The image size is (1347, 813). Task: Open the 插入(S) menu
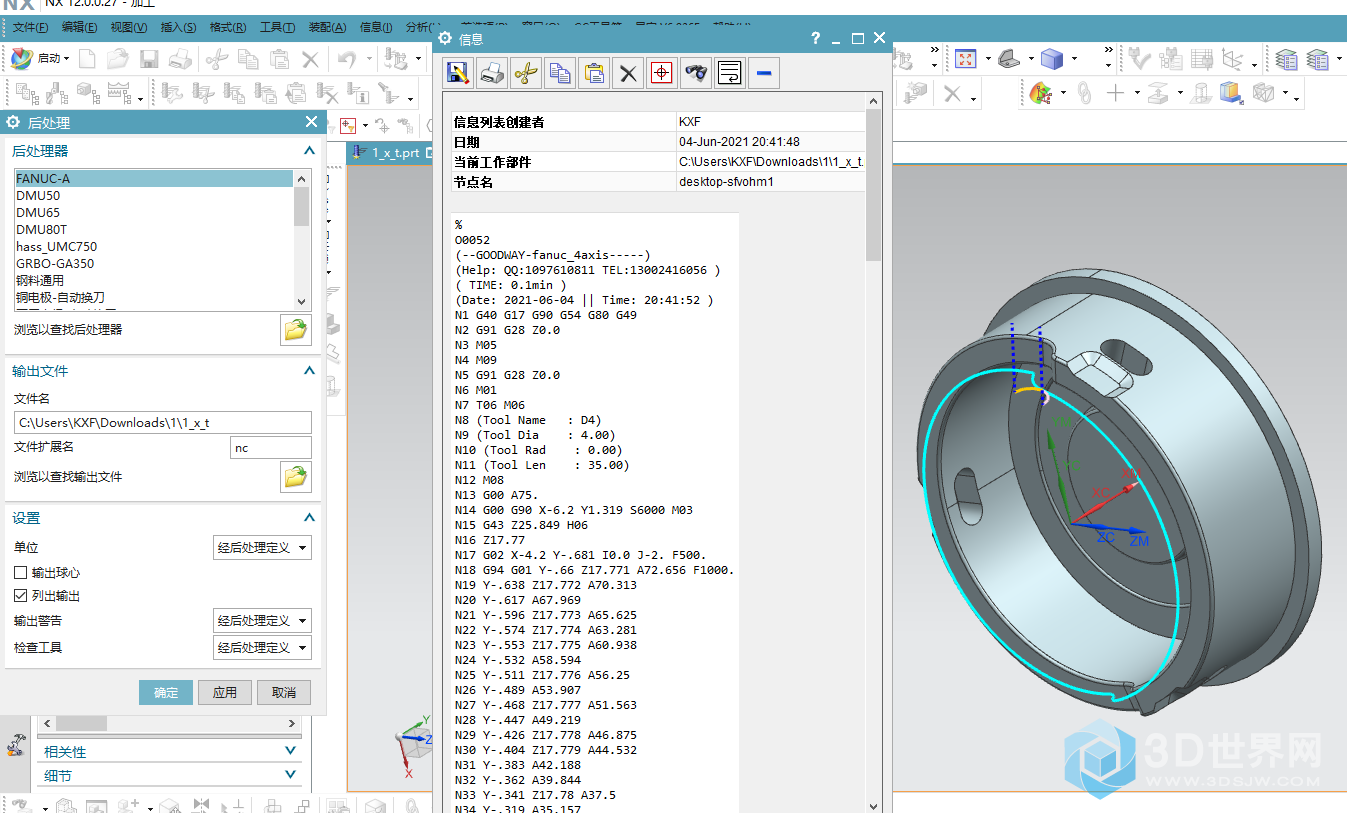pyautogui.click(x=178, y=27)
